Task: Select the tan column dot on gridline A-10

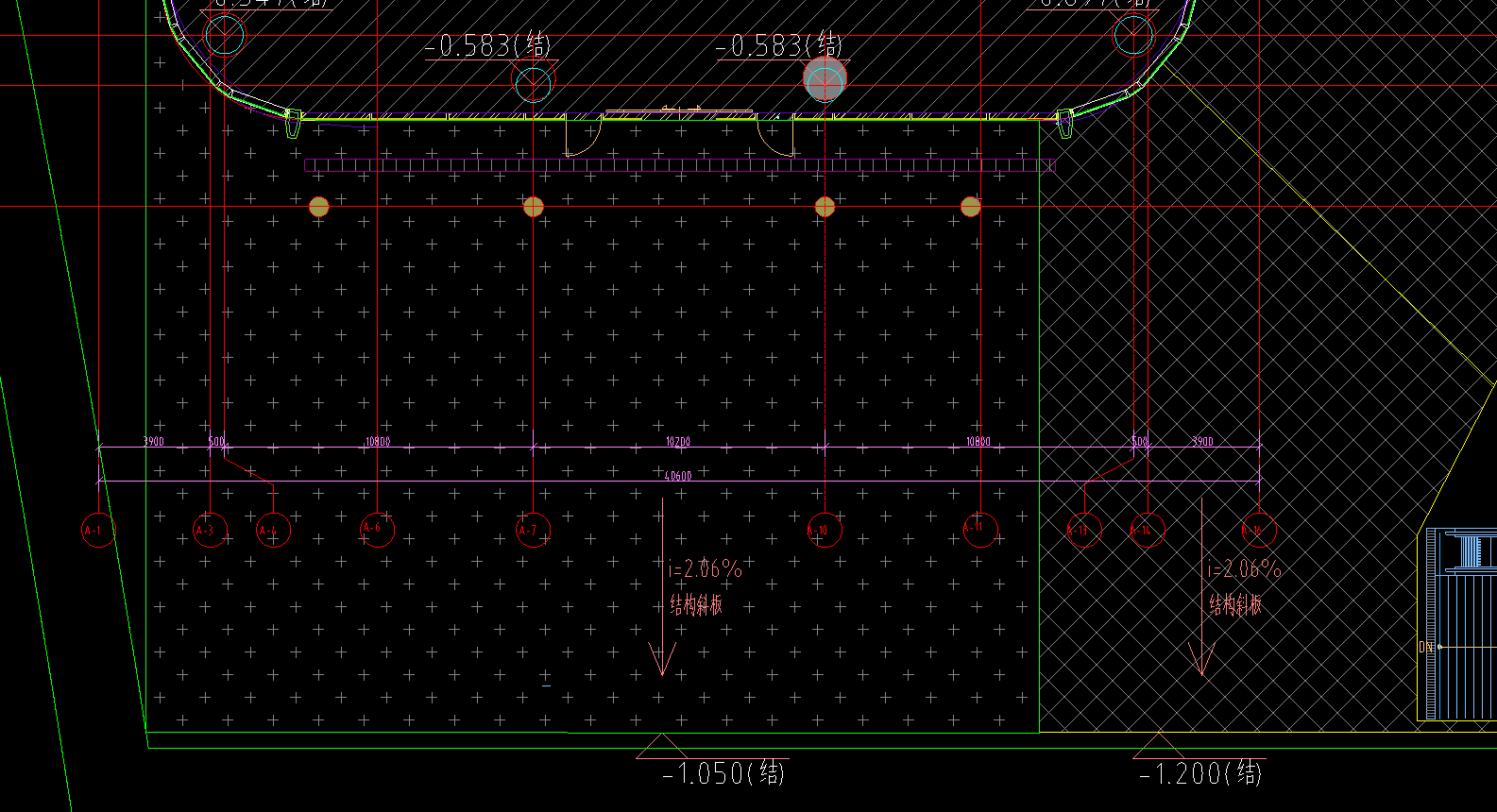Action: pos(825,206)
